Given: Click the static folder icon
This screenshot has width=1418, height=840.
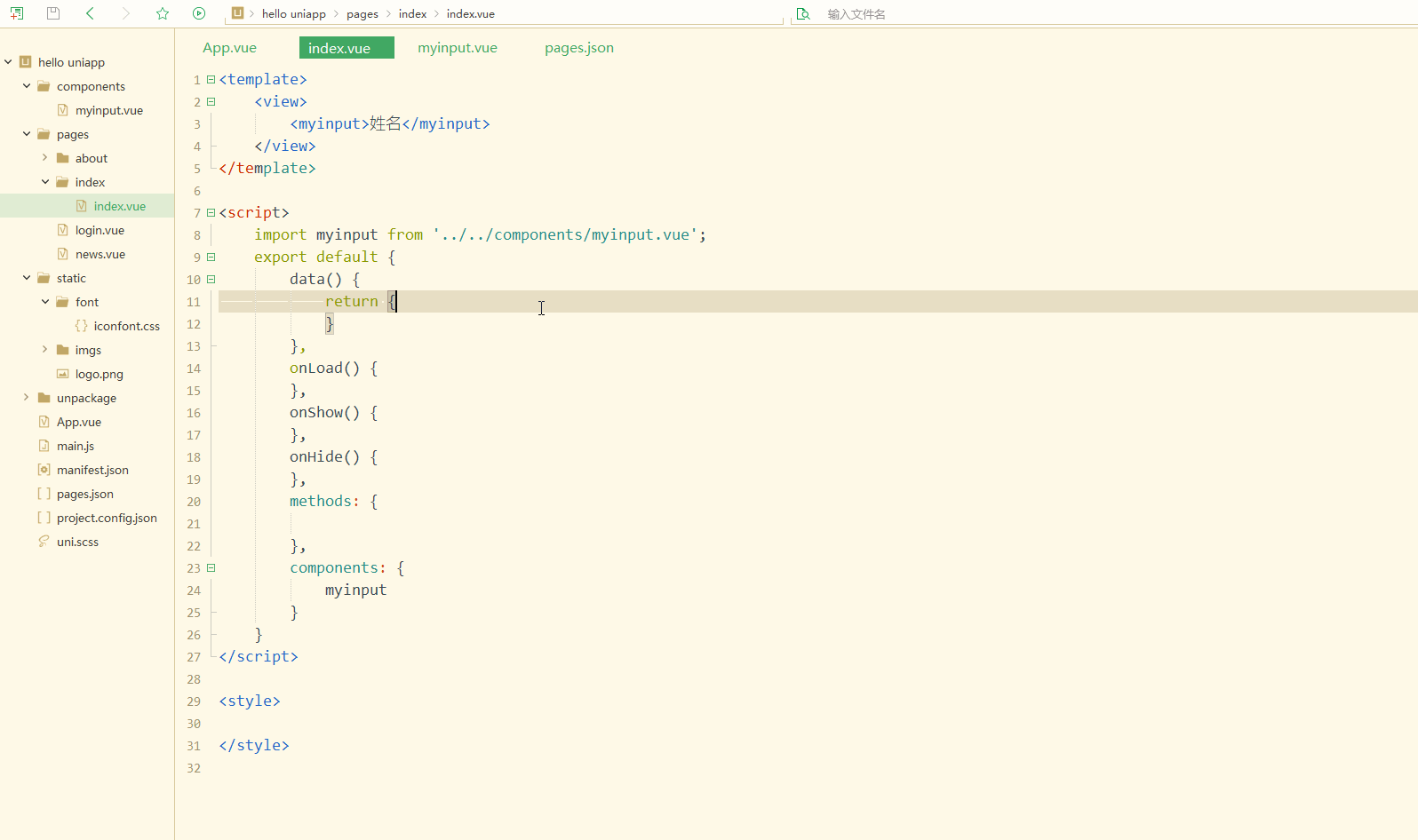Looking at the screenshot, I should [44, 278].
